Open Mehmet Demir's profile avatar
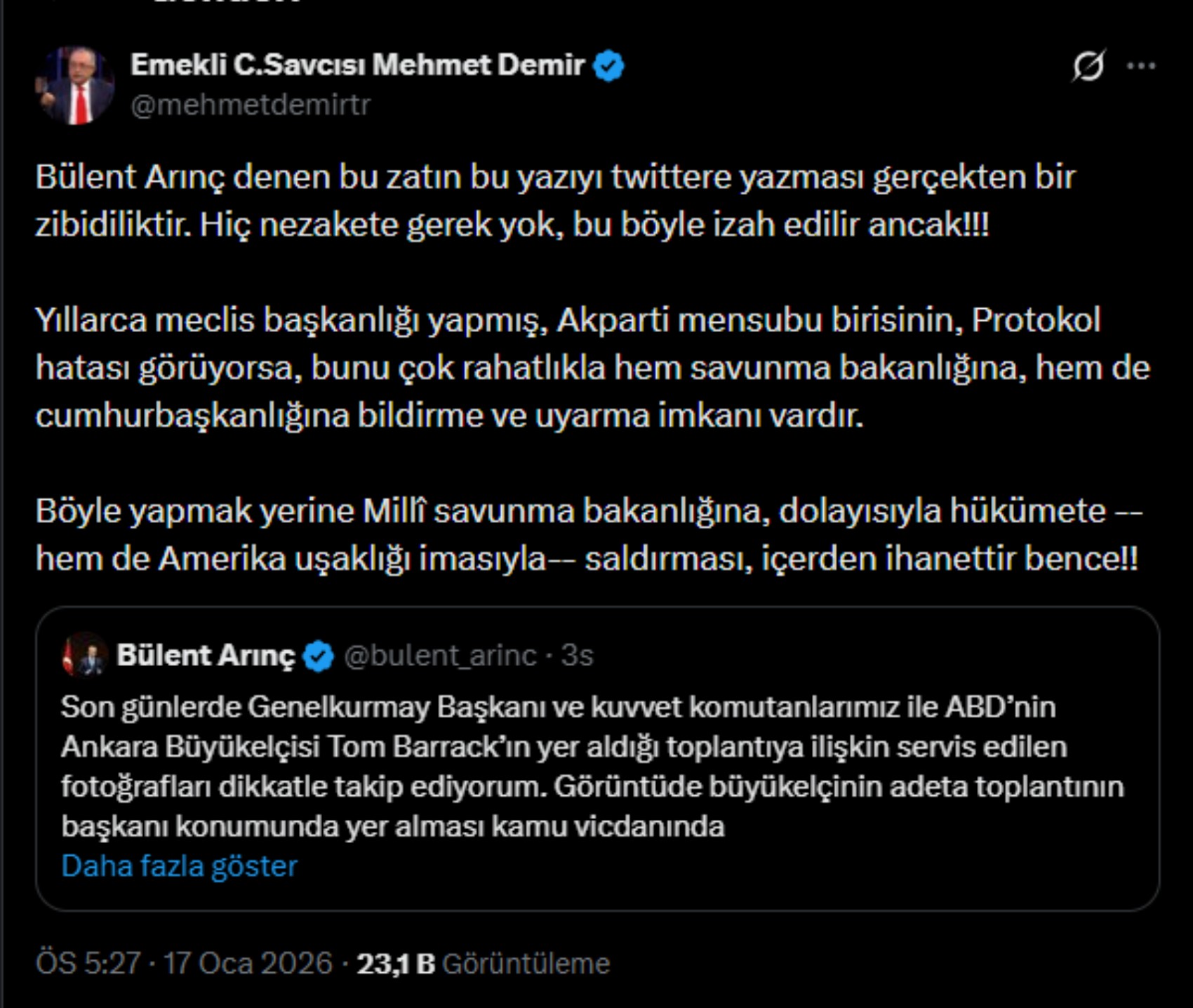The image size is (1193, 1008). [75, 86]
